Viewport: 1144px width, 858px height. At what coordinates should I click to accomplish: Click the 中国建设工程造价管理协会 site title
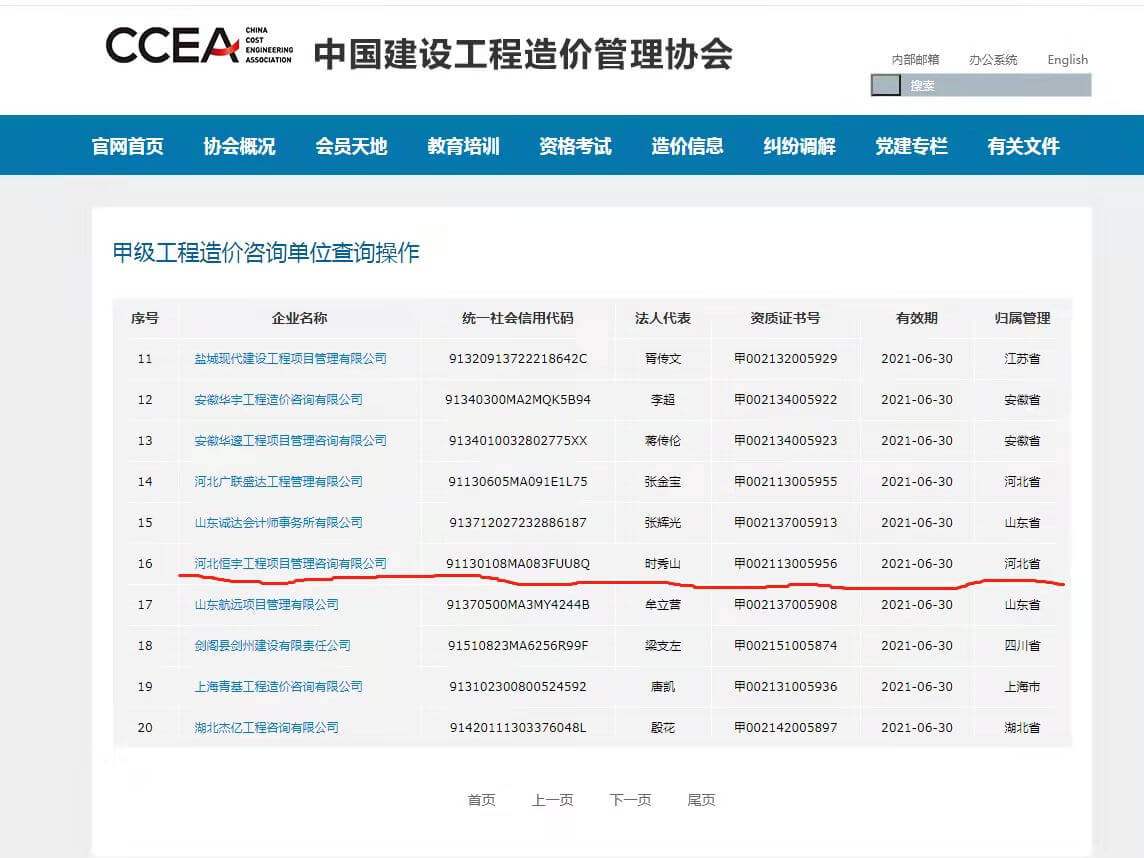coord(523,54)
